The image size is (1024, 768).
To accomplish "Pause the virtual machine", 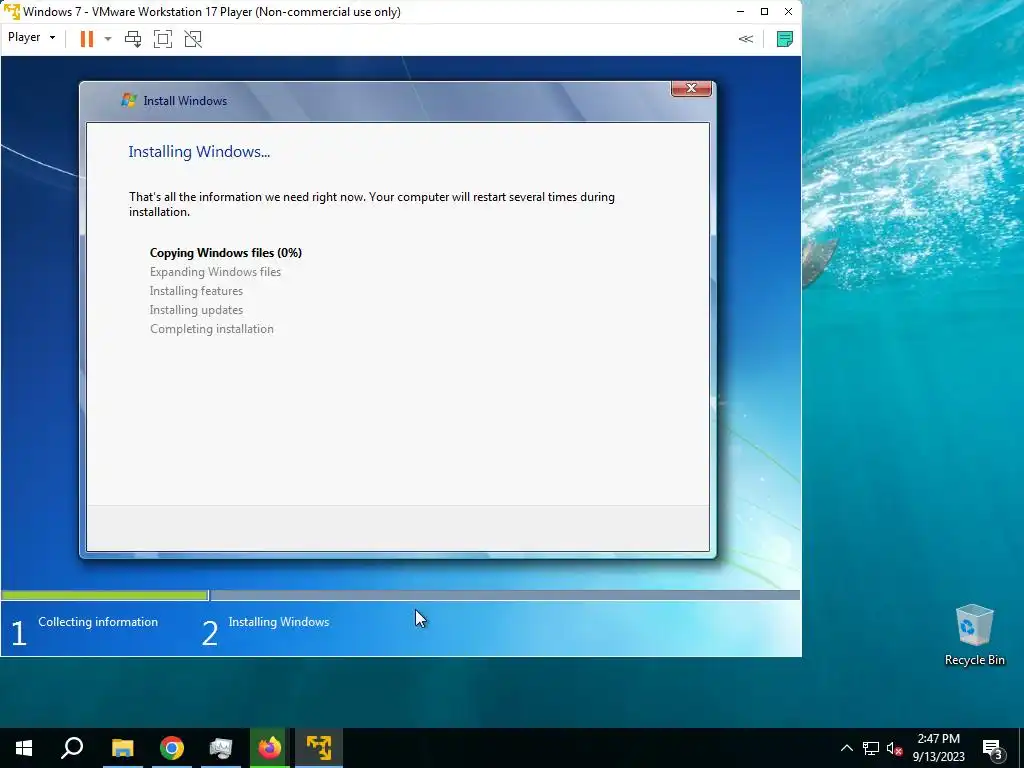I will click(x=86, y=39).
